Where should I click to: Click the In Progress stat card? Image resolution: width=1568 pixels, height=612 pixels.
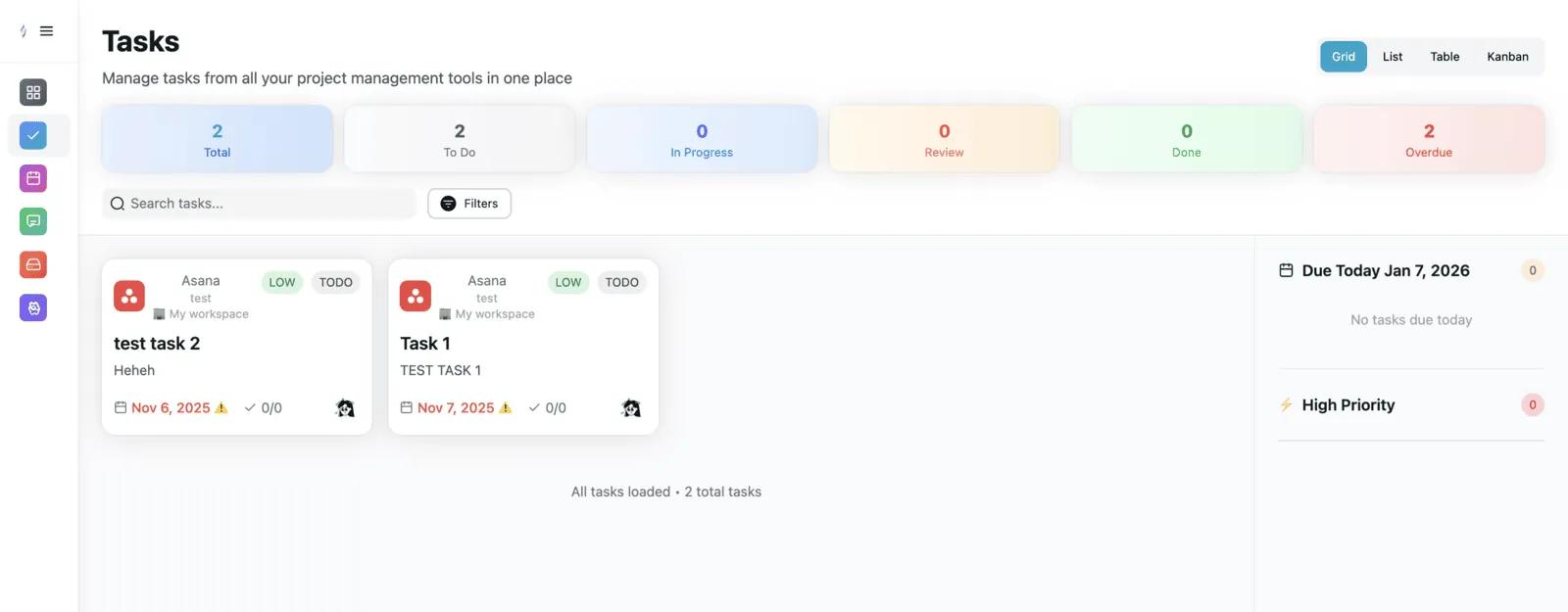702,139
